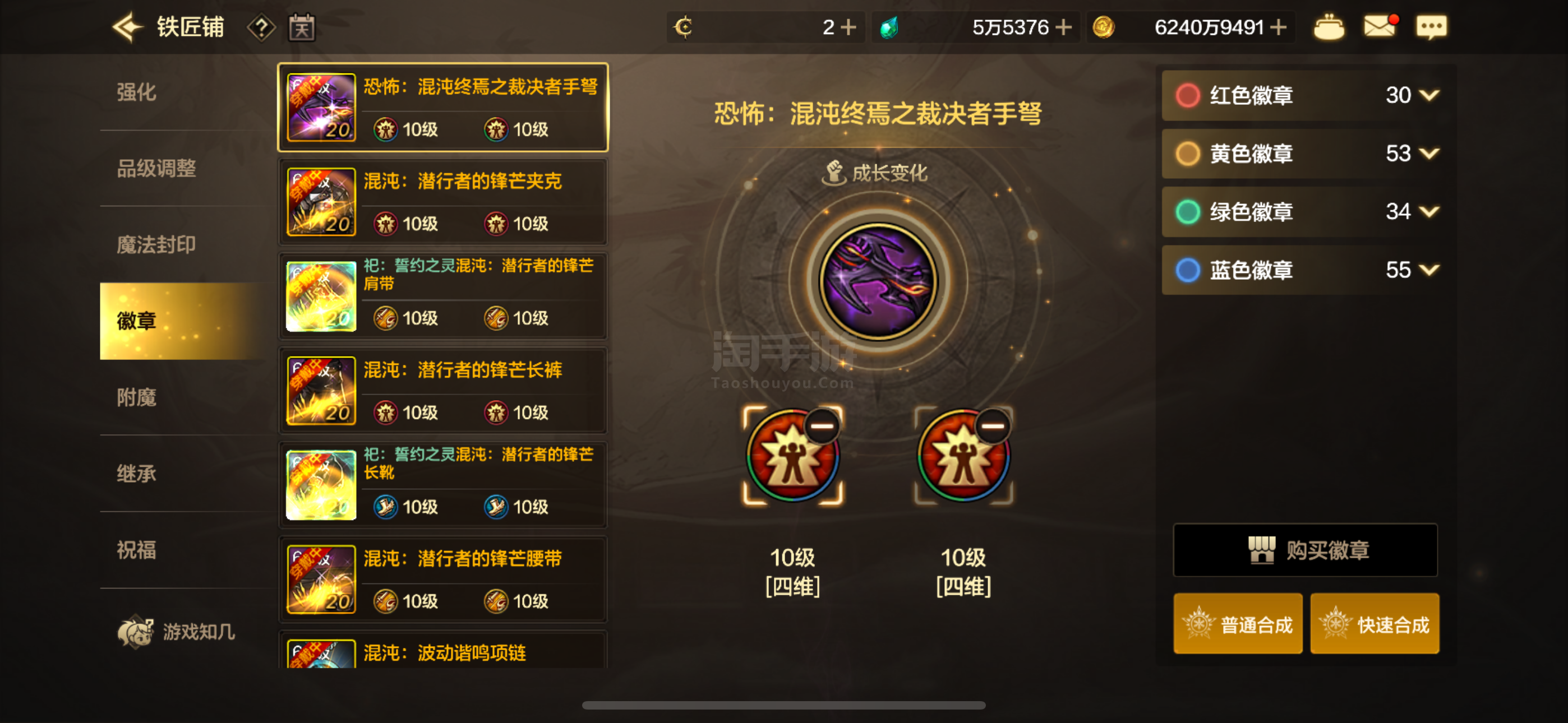Image resolution: width=1568 pixels, height=723 pixels.
Task: Expand the 蓝色徽章 chevron
Action: tap(1429, 270)
